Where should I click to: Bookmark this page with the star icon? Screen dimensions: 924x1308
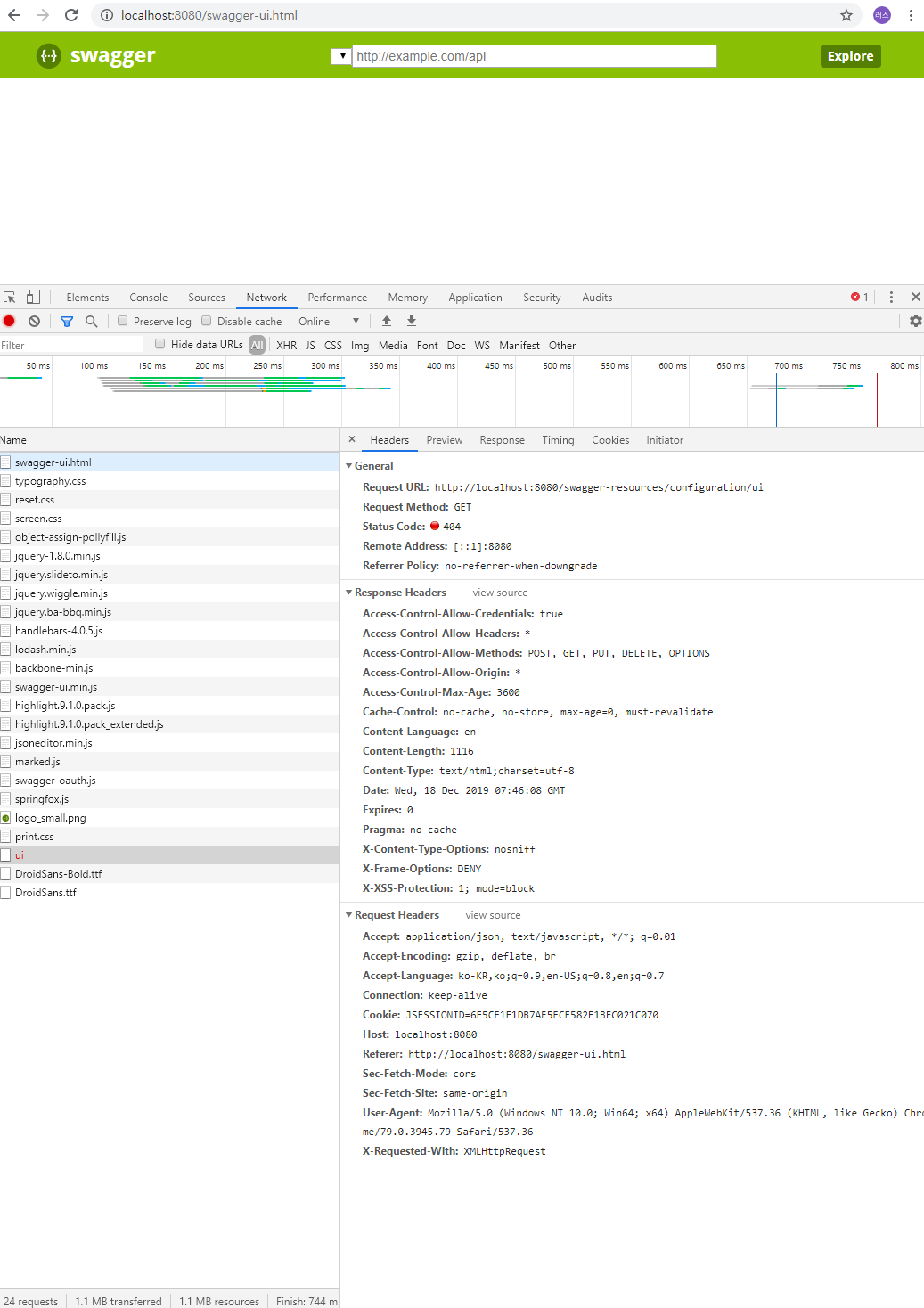846,15
